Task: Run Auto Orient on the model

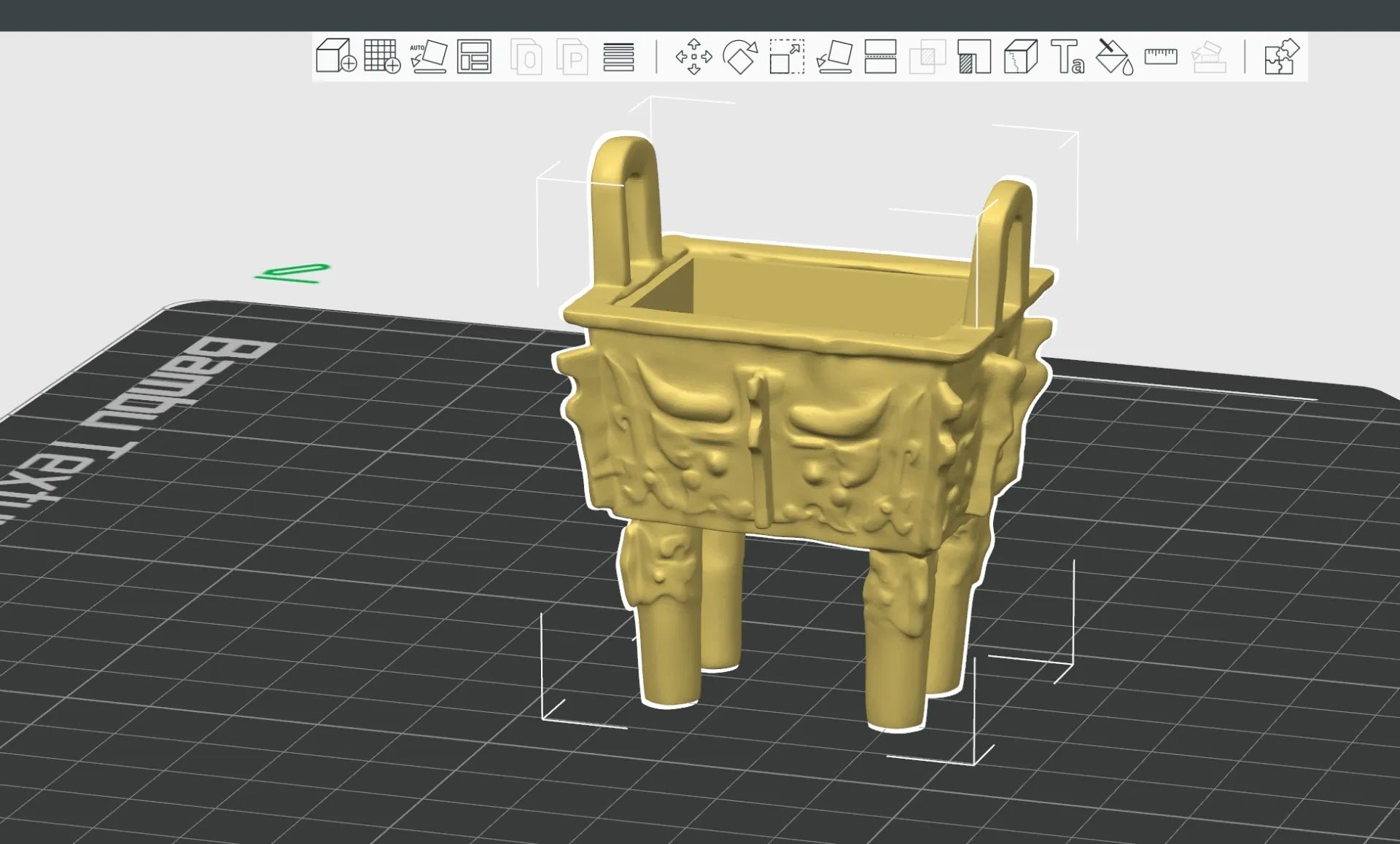Action: click(429, 56)
